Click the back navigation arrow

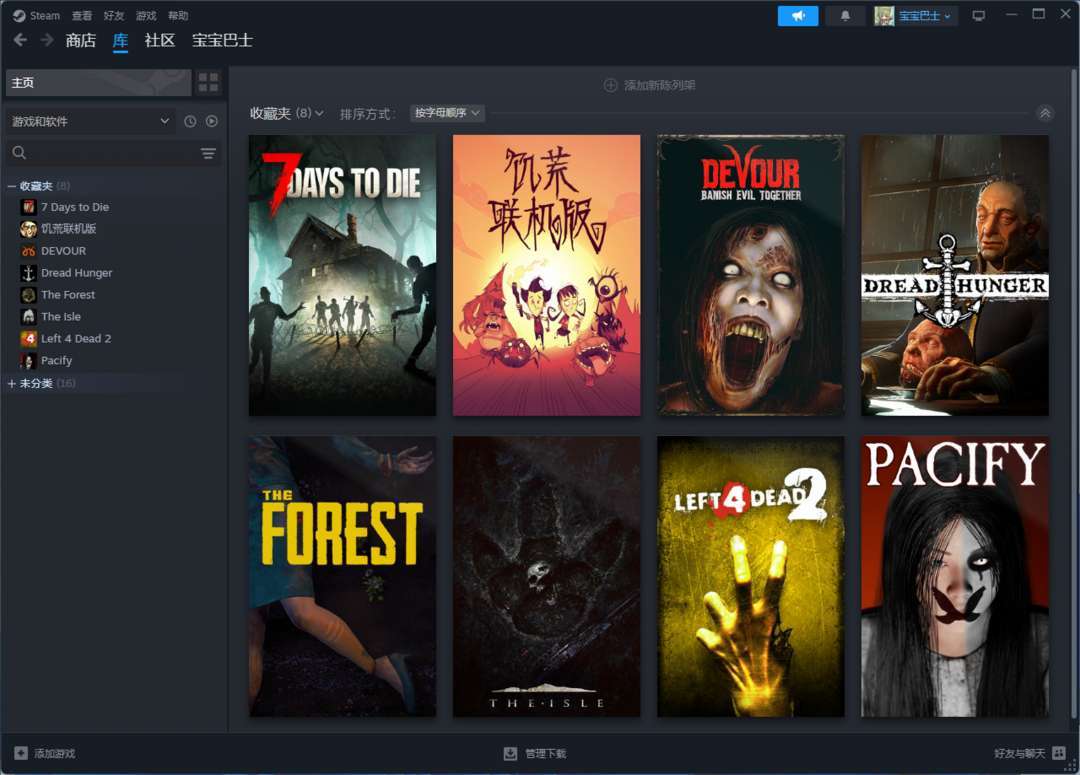coord(20,40)
